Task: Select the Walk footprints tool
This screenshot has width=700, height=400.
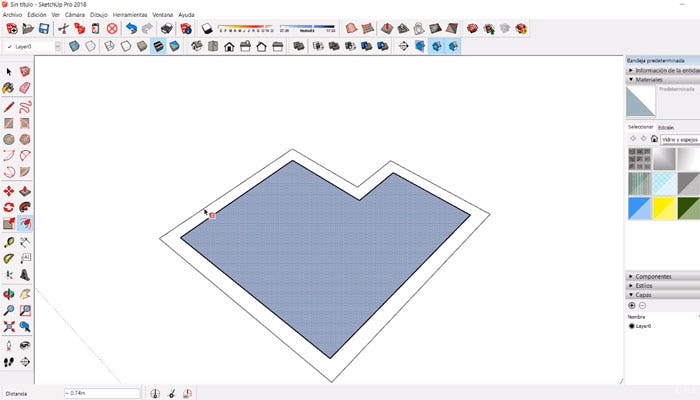Action: click(x=9, y=362)
